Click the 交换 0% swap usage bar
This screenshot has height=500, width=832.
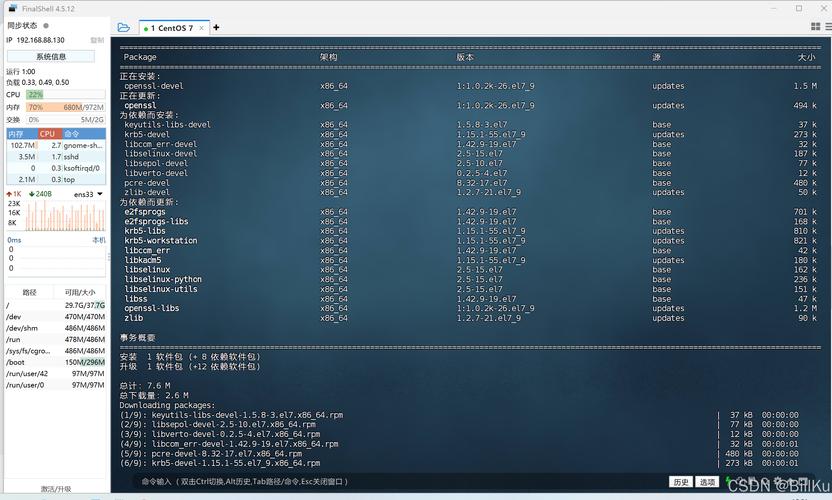point(66,120)
